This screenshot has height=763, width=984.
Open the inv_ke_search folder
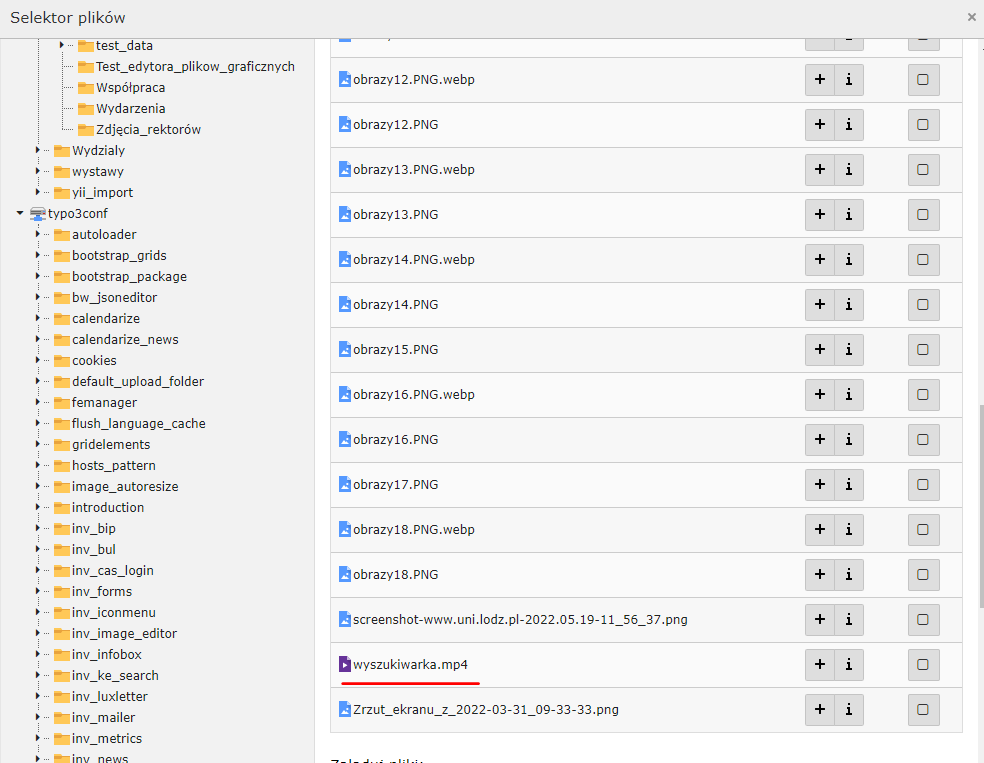(x=115, y=676)
